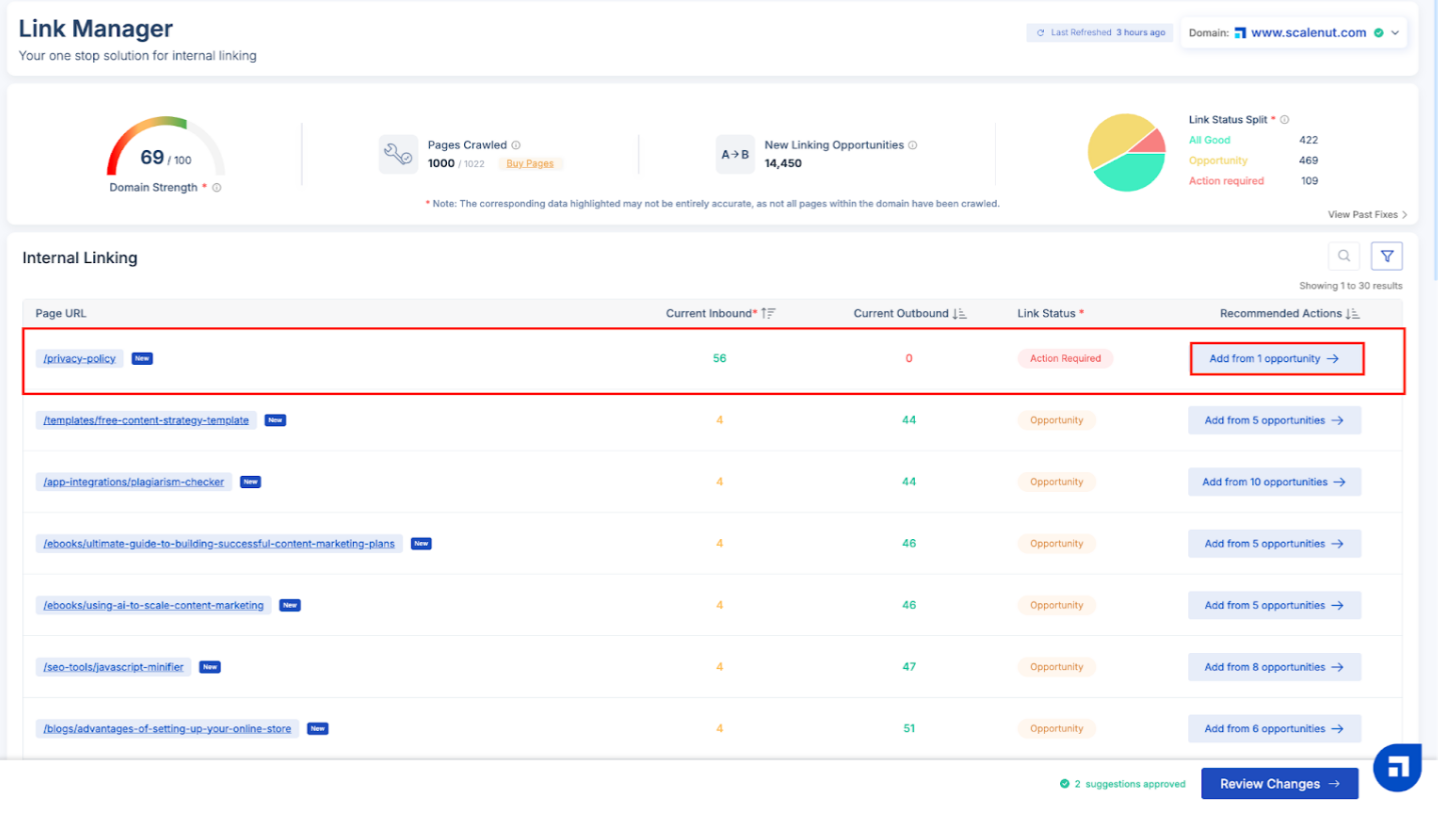Click info icon beside New Linking Opportunities

click(912, 145)
